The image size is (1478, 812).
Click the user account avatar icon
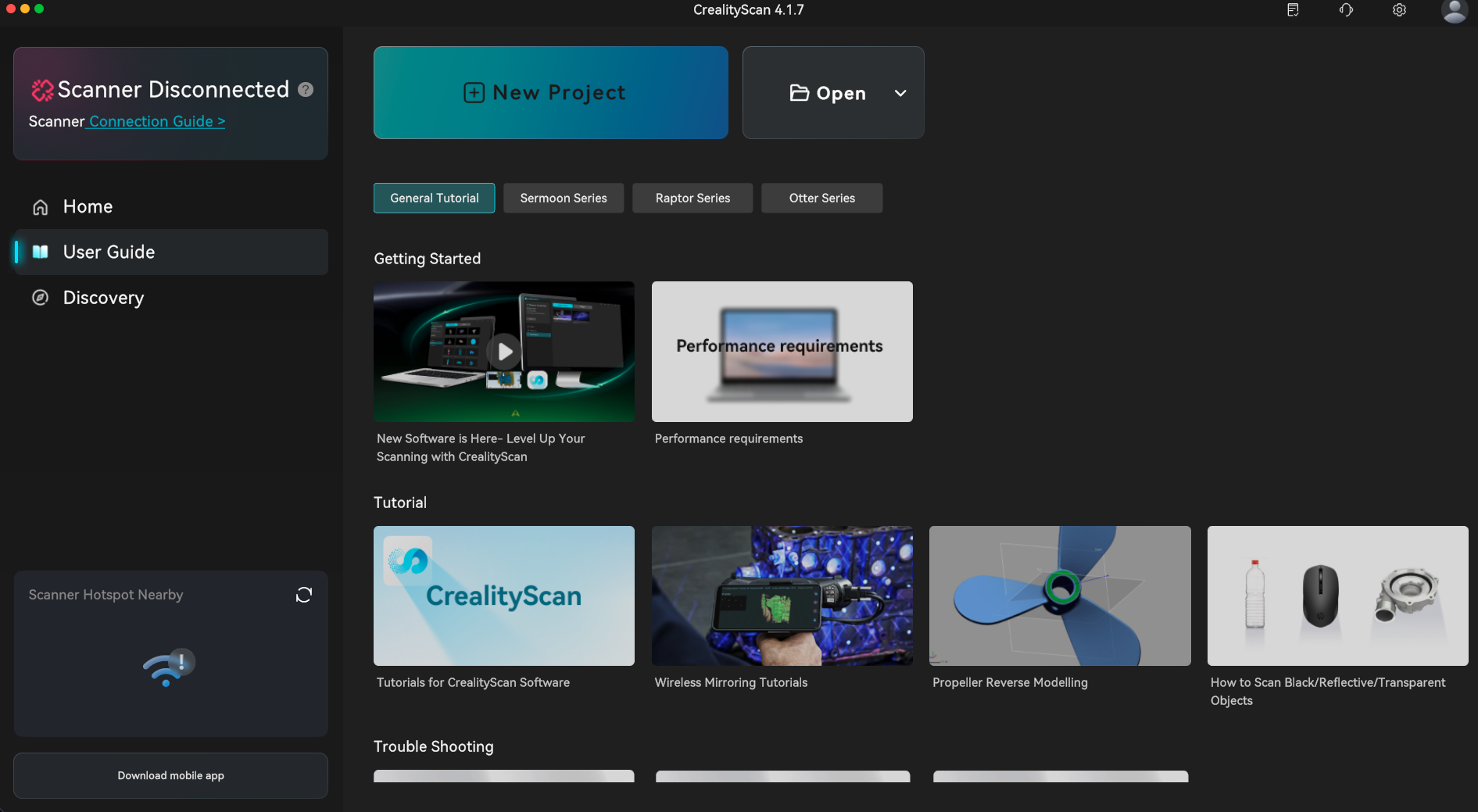pyautogui.click(x=1454, y=10)
